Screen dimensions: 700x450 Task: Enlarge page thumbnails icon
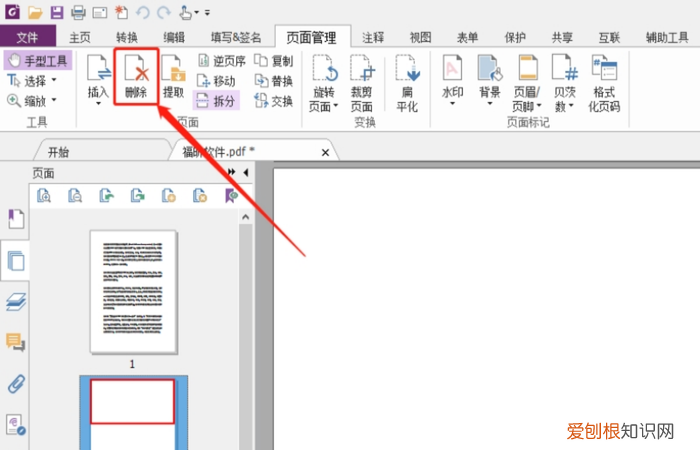[x=44, y=196]
